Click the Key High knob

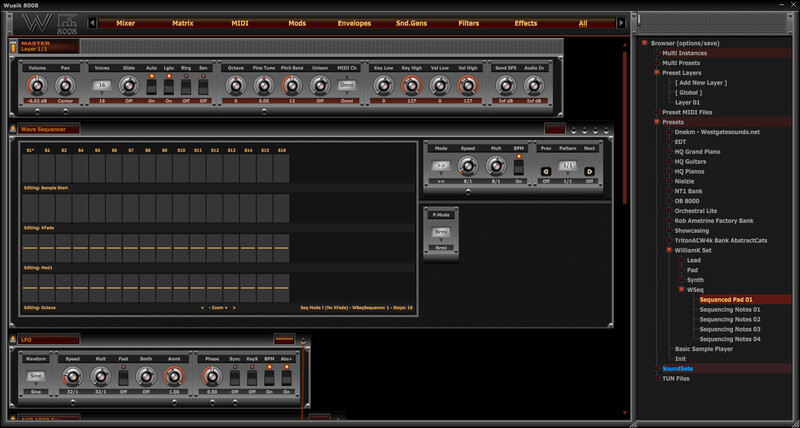(412, 86)
